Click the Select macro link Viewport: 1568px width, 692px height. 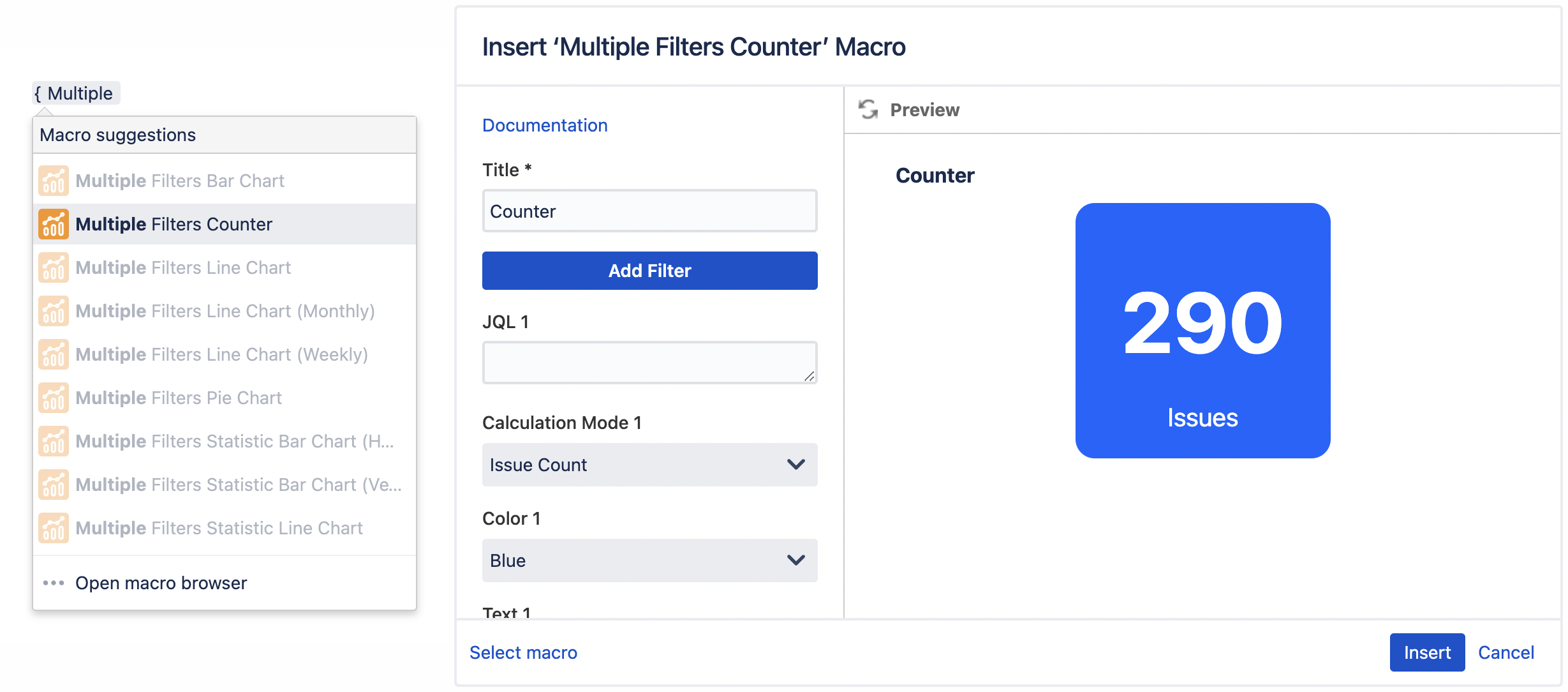click(523, 652)
